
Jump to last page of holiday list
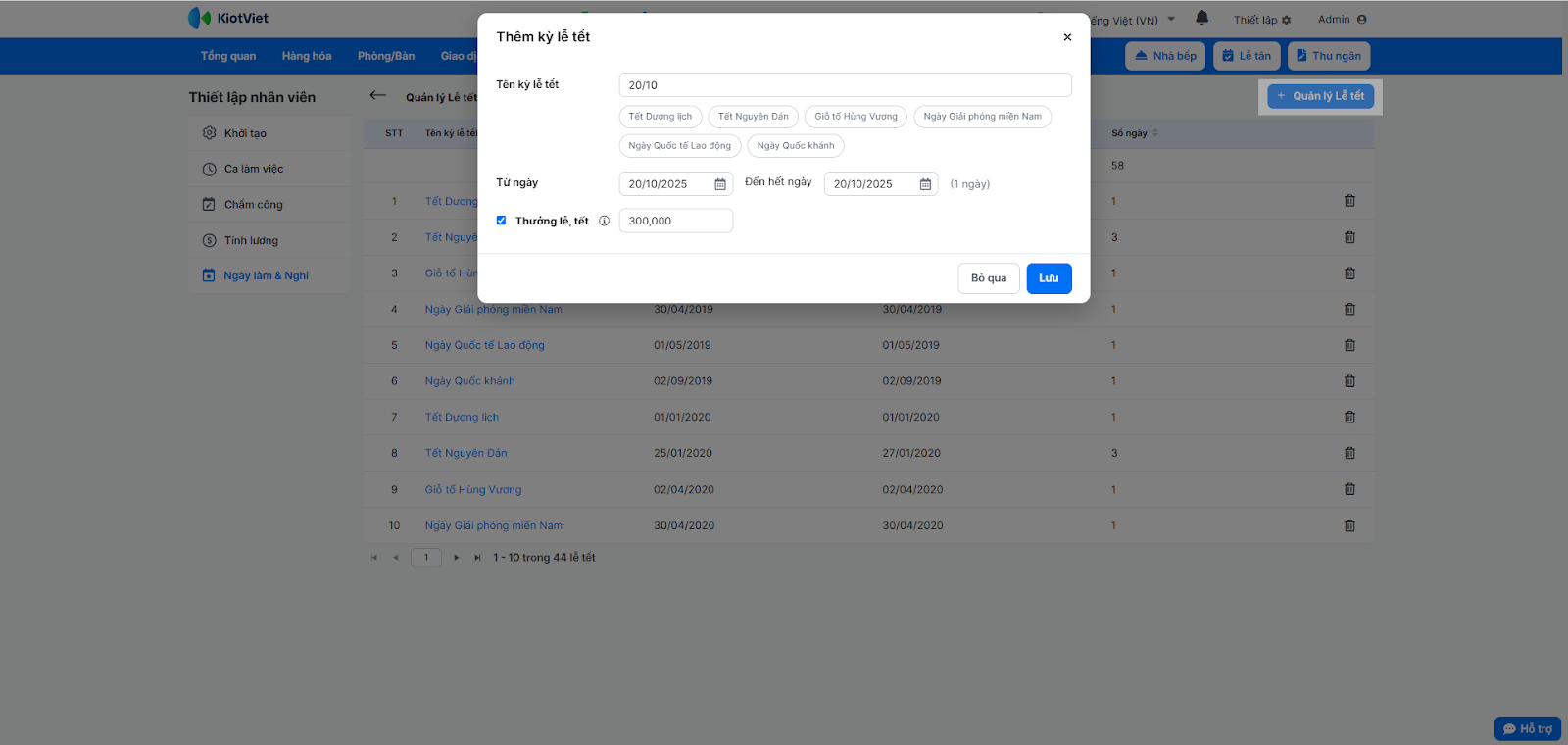coord(477,558)
